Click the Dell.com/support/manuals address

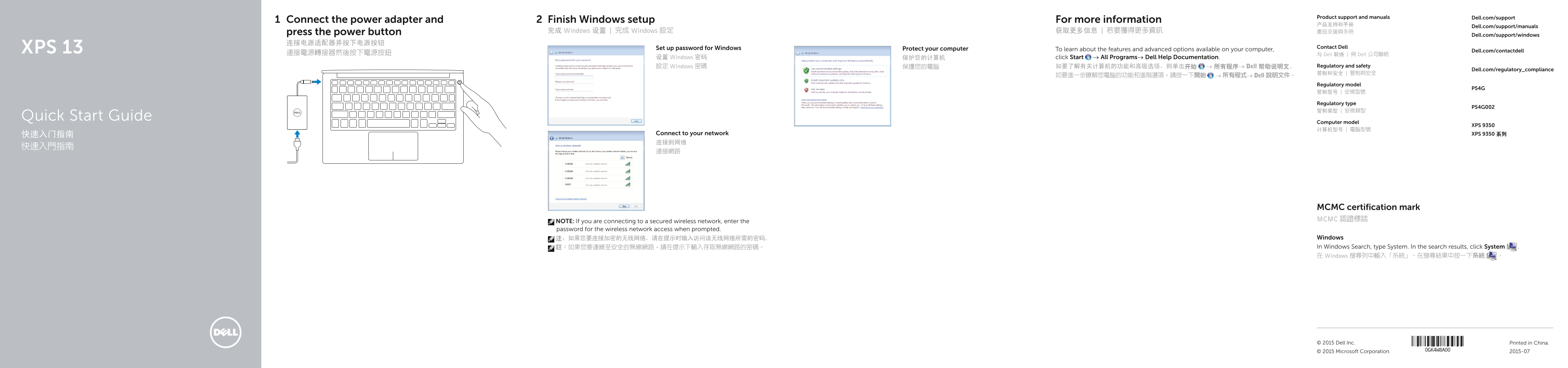point(1504,26)
